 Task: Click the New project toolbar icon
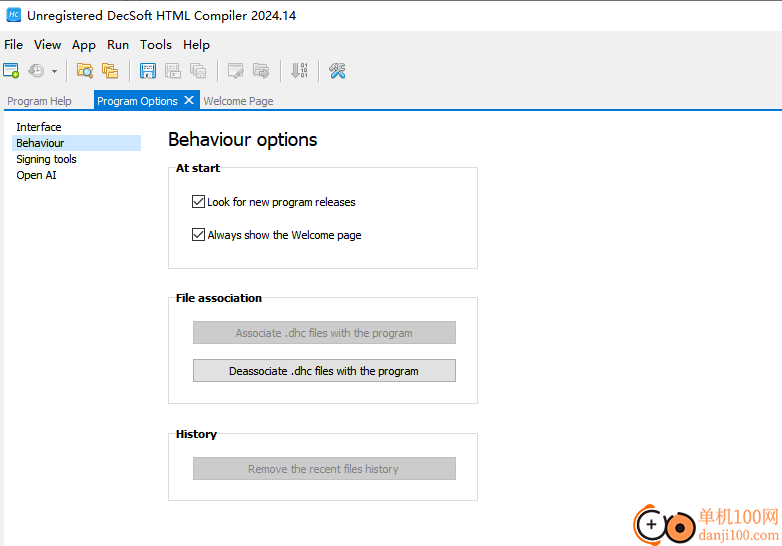[11, 71]
